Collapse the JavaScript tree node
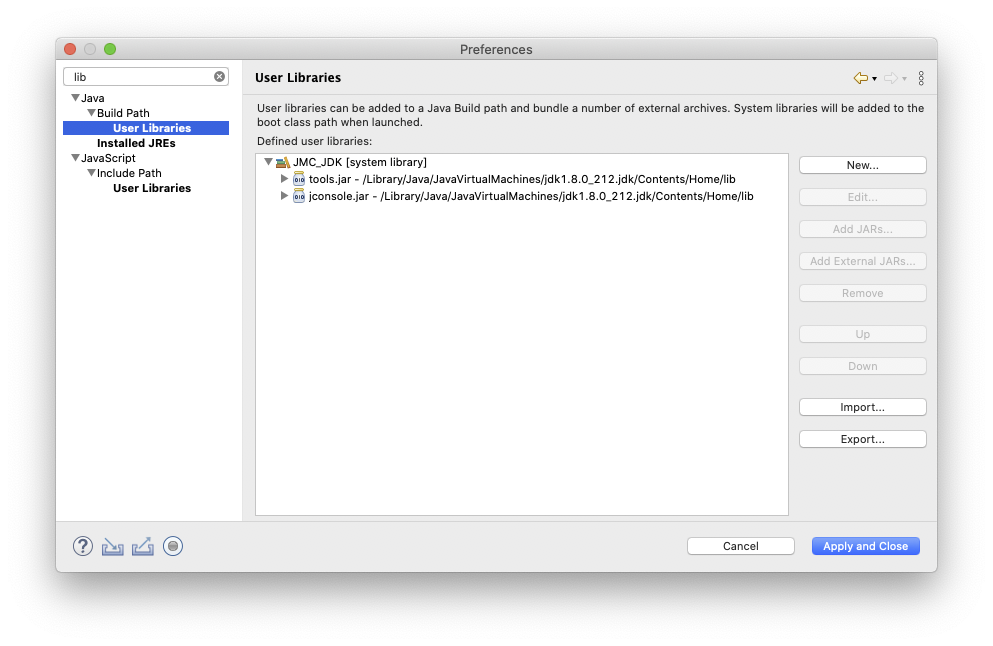Screen dimensions: 993x646 click(75, 158)
